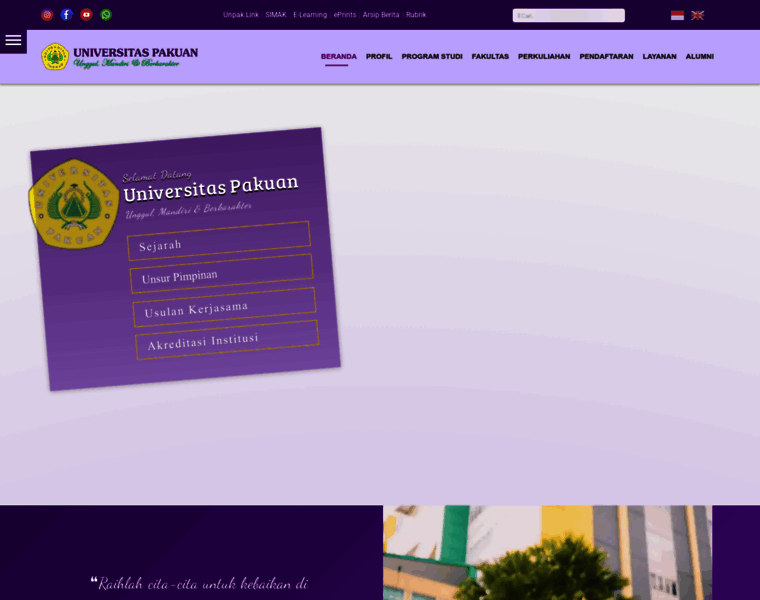The width and height of the screenshot is (760, 600).
Task: Click the Usulan Kerjasama button
Action: 224,307
